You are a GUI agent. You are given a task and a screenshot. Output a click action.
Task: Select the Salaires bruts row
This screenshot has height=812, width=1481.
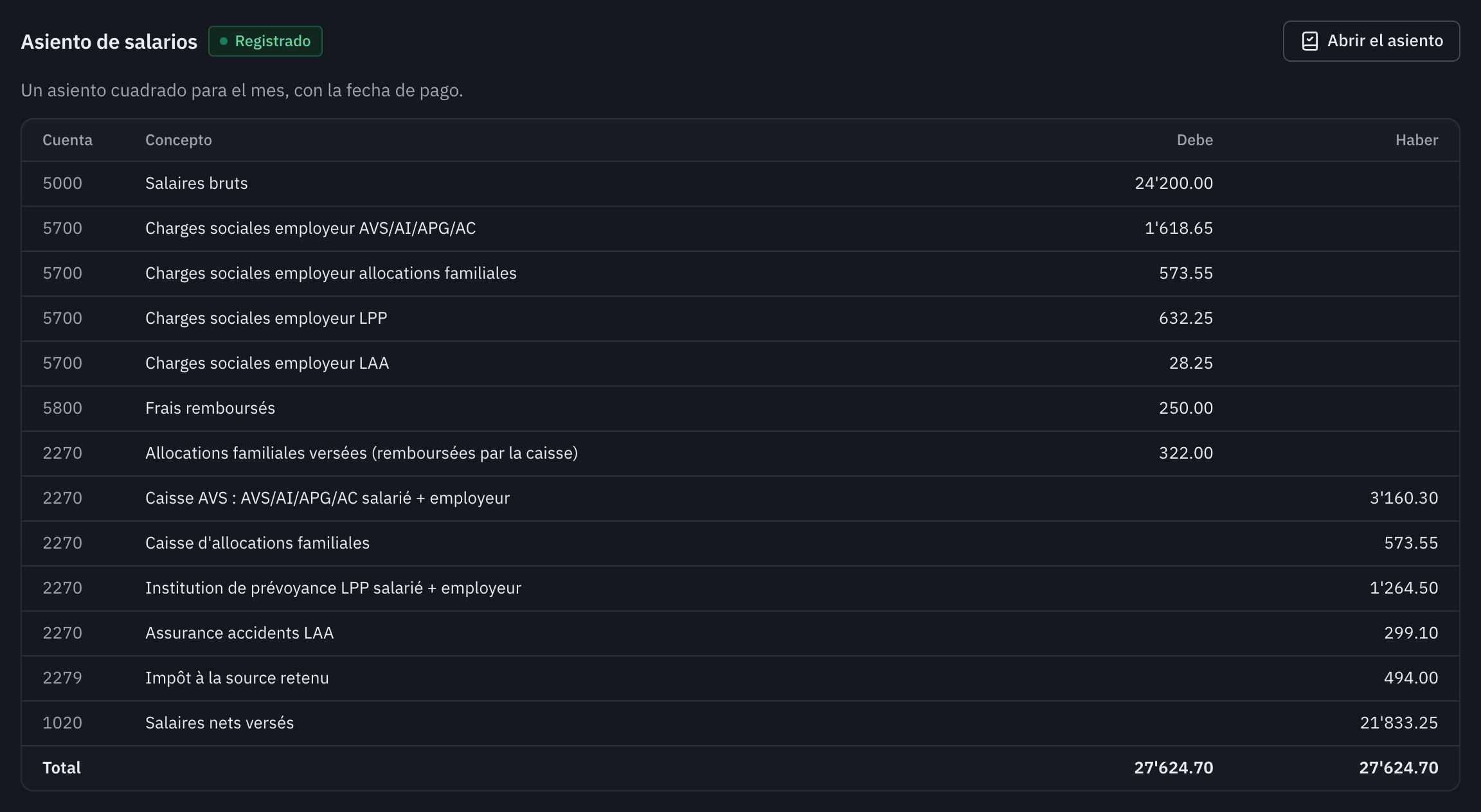click(x=740, y=184)
